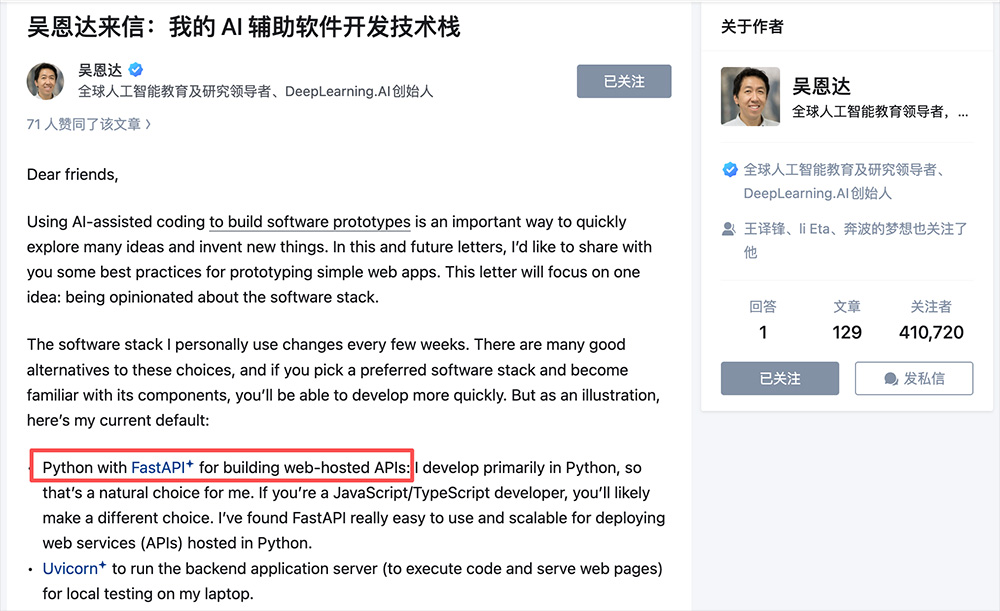
Task: Click the author photo in 关于作者 panel
Action: [x=749, y=96]
